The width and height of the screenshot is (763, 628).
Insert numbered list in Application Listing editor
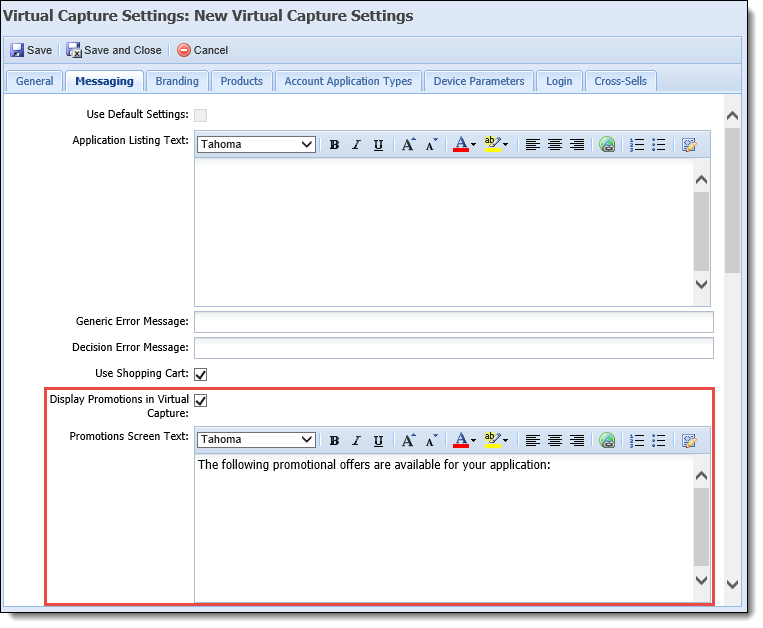coord(636,144)
